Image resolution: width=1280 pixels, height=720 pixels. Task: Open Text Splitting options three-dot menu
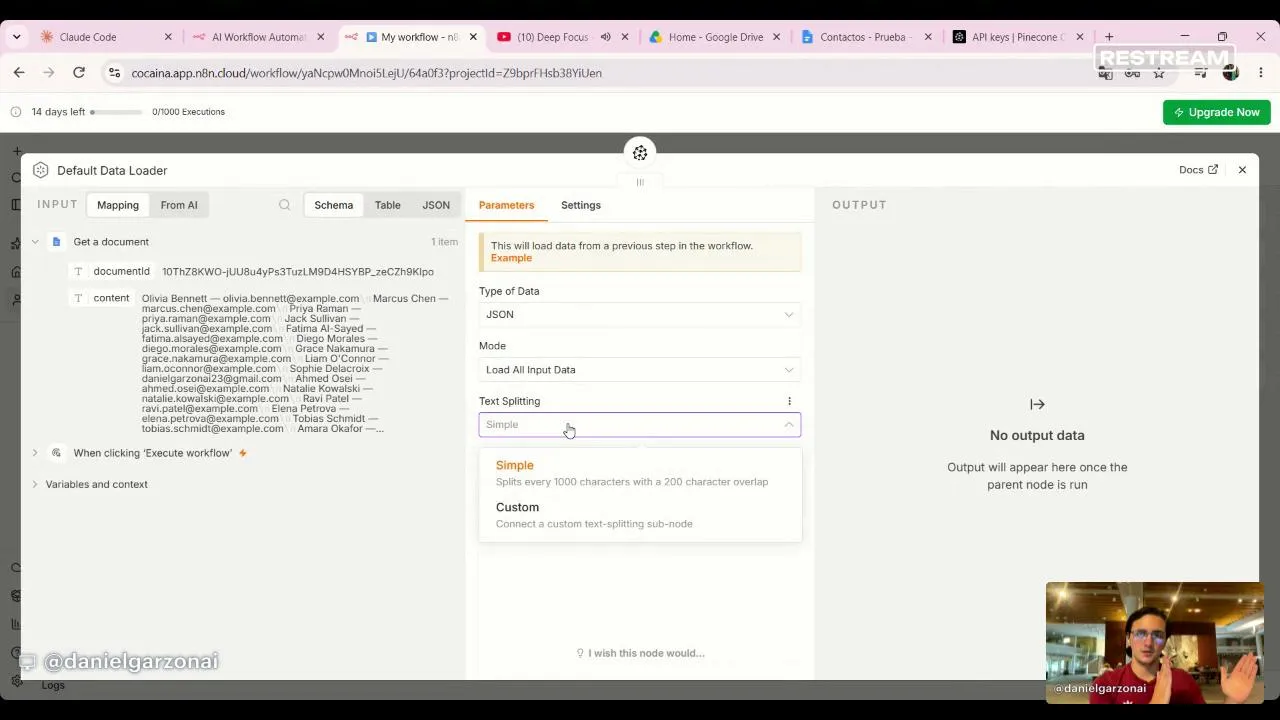789,401
